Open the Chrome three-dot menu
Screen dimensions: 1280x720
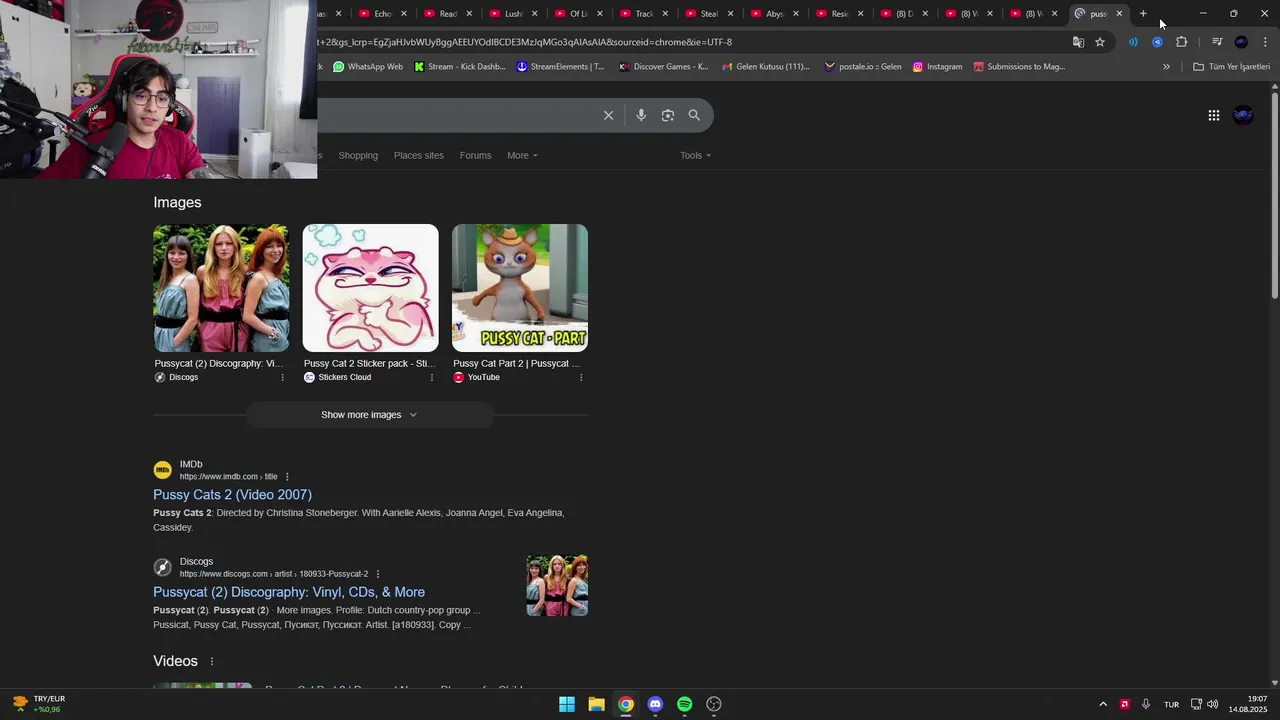coord(1265,42)
